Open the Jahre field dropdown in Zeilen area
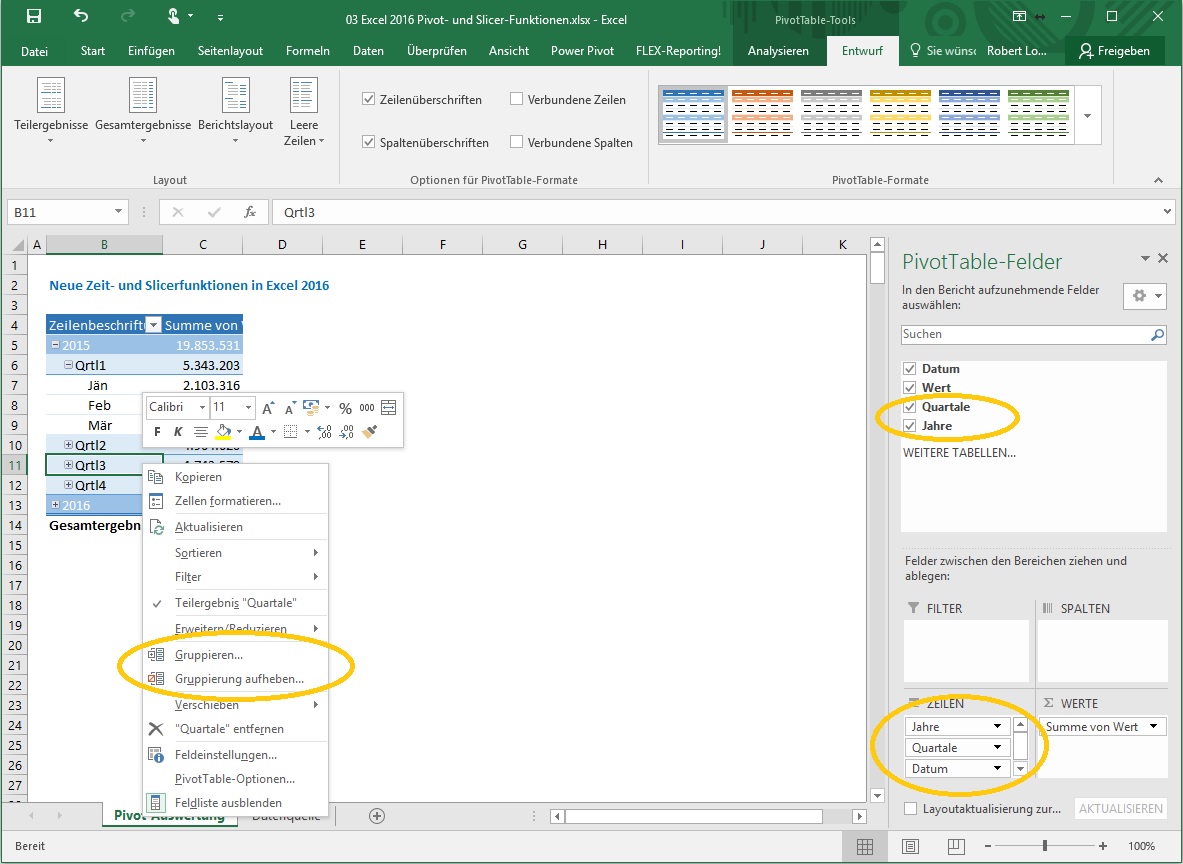This screenshot has width=1183, height=864. (997, 727)
